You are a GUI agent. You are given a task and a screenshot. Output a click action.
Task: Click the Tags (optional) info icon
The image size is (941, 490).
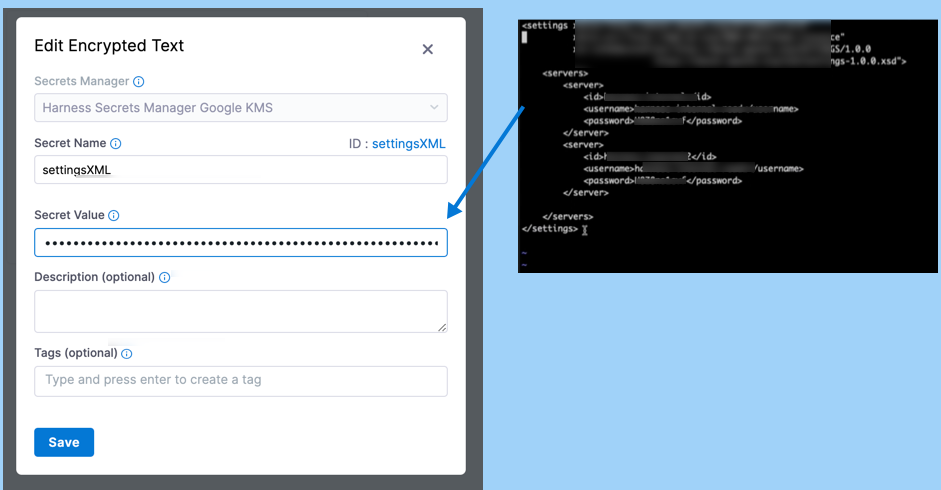pos(127,354)
